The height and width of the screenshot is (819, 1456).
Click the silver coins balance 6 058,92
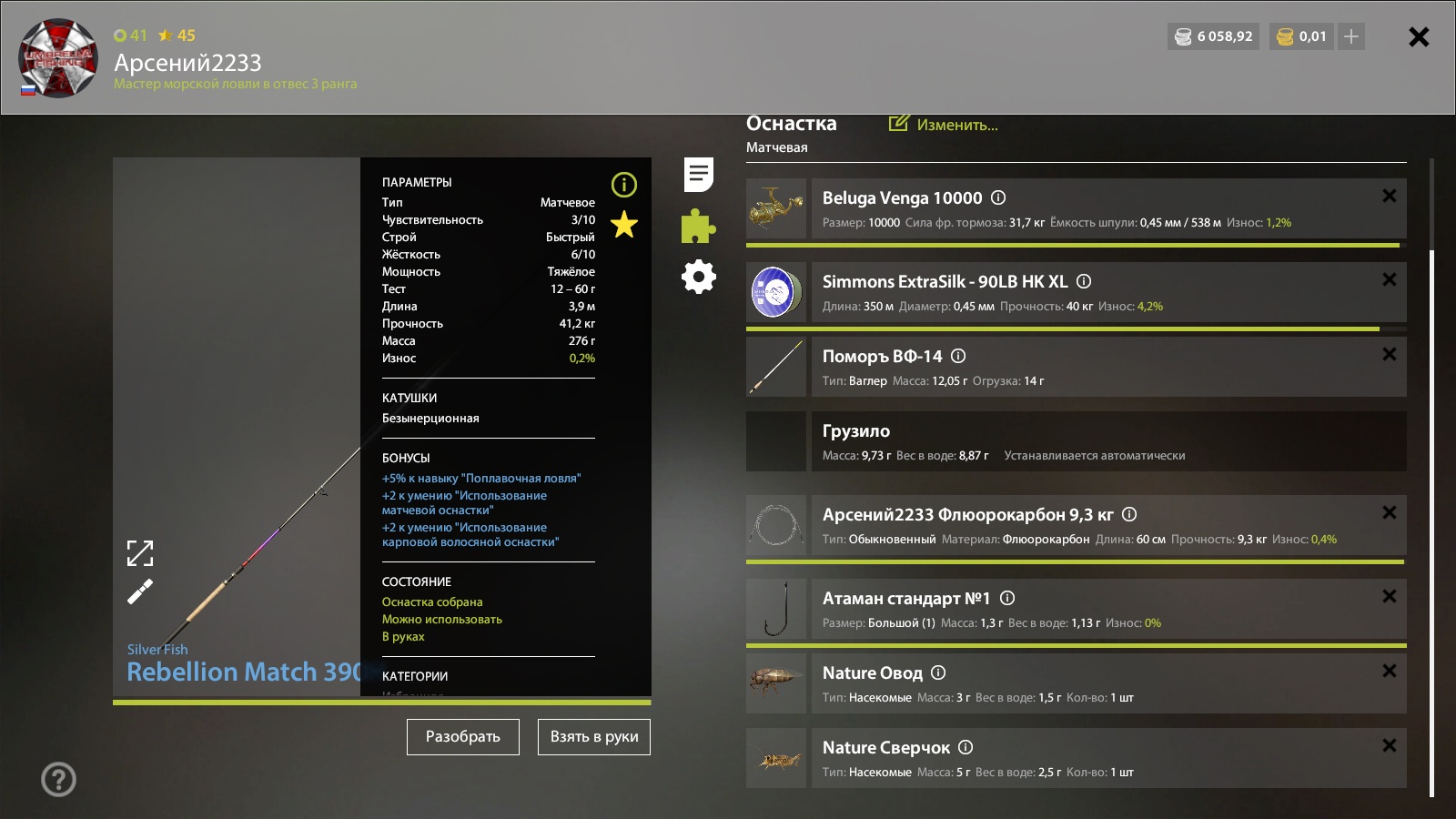tap(1214, 36)
